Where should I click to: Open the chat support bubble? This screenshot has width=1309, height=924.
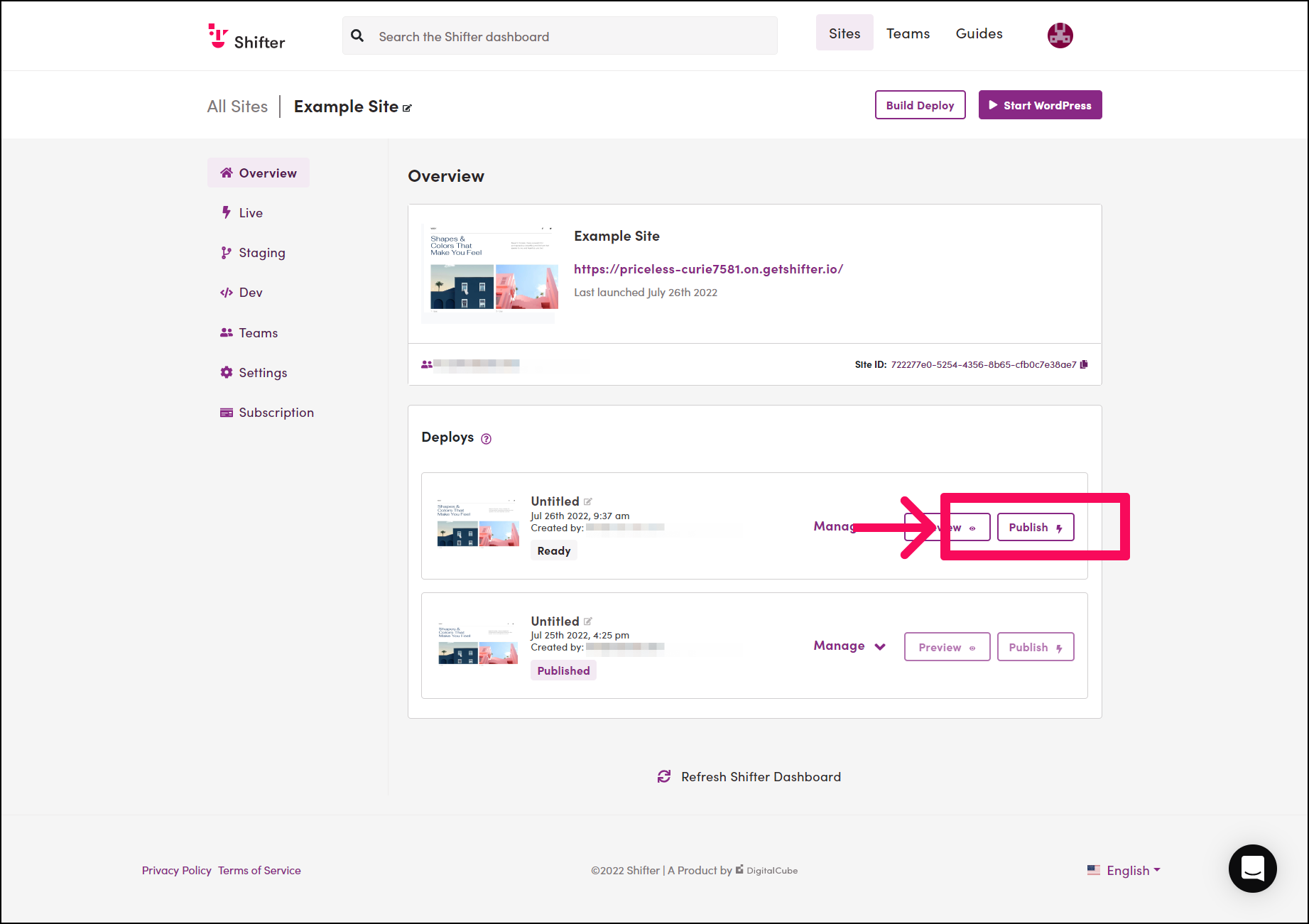(1253, 868)
